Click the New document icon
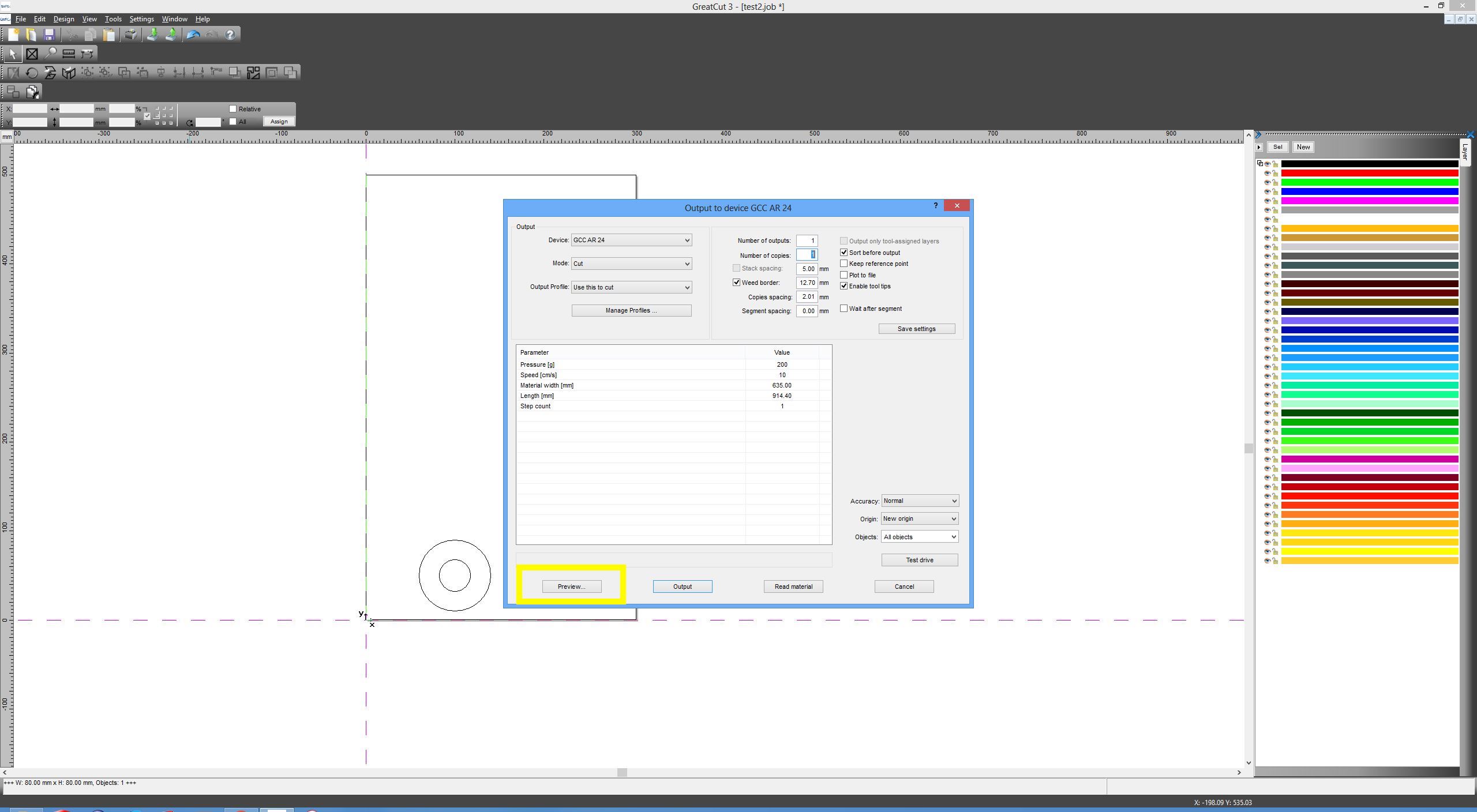 (13, 35)
